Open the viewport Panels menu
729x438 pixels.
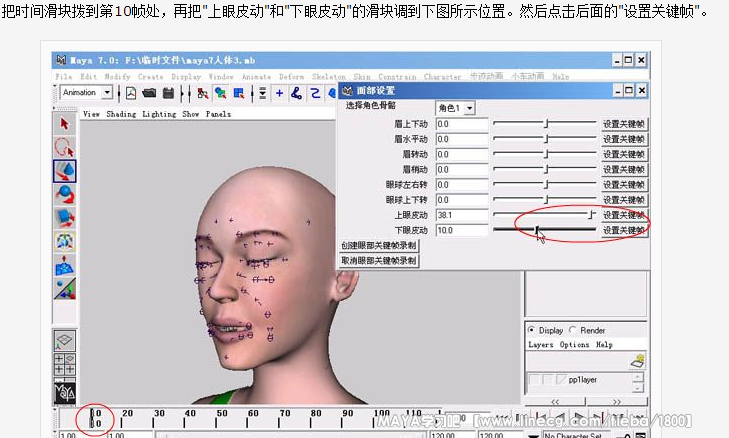coord(218,114)
